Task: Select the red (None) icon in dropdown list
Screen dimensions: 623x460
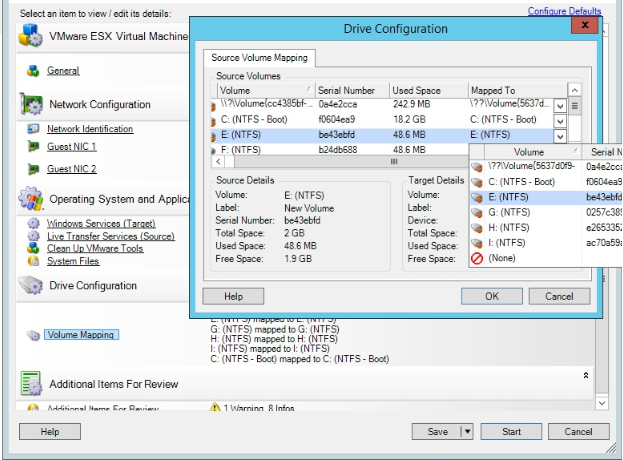Action: [477, 259]
